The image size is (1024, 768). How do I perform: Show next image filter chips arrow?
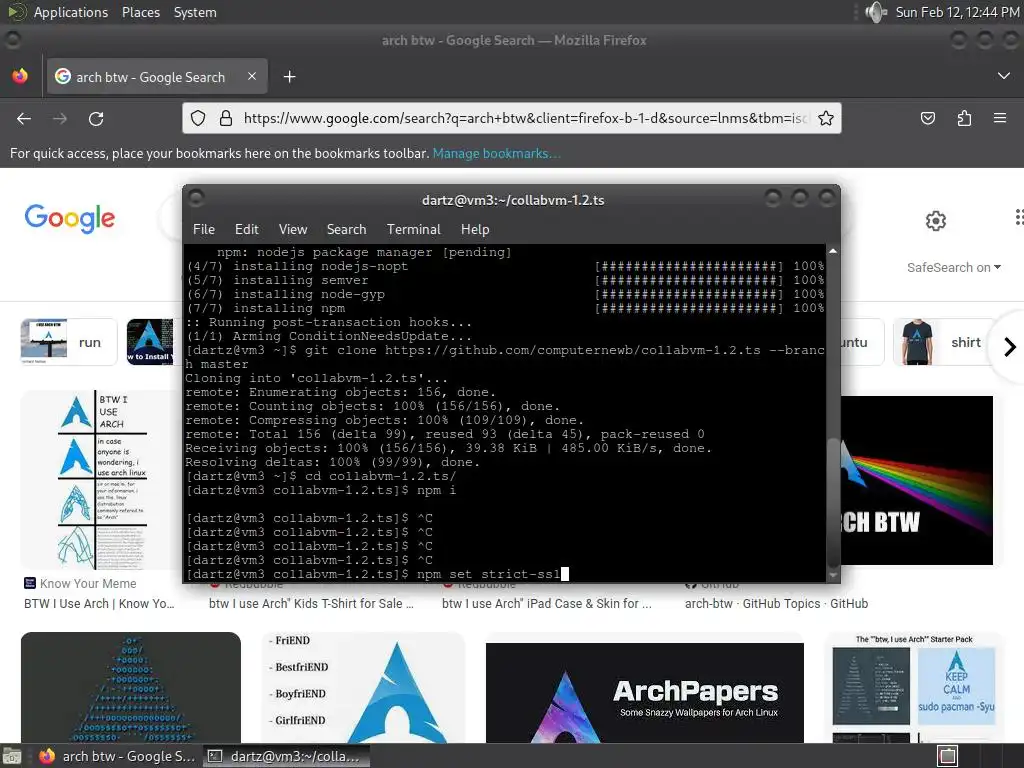click(1010, 347)
